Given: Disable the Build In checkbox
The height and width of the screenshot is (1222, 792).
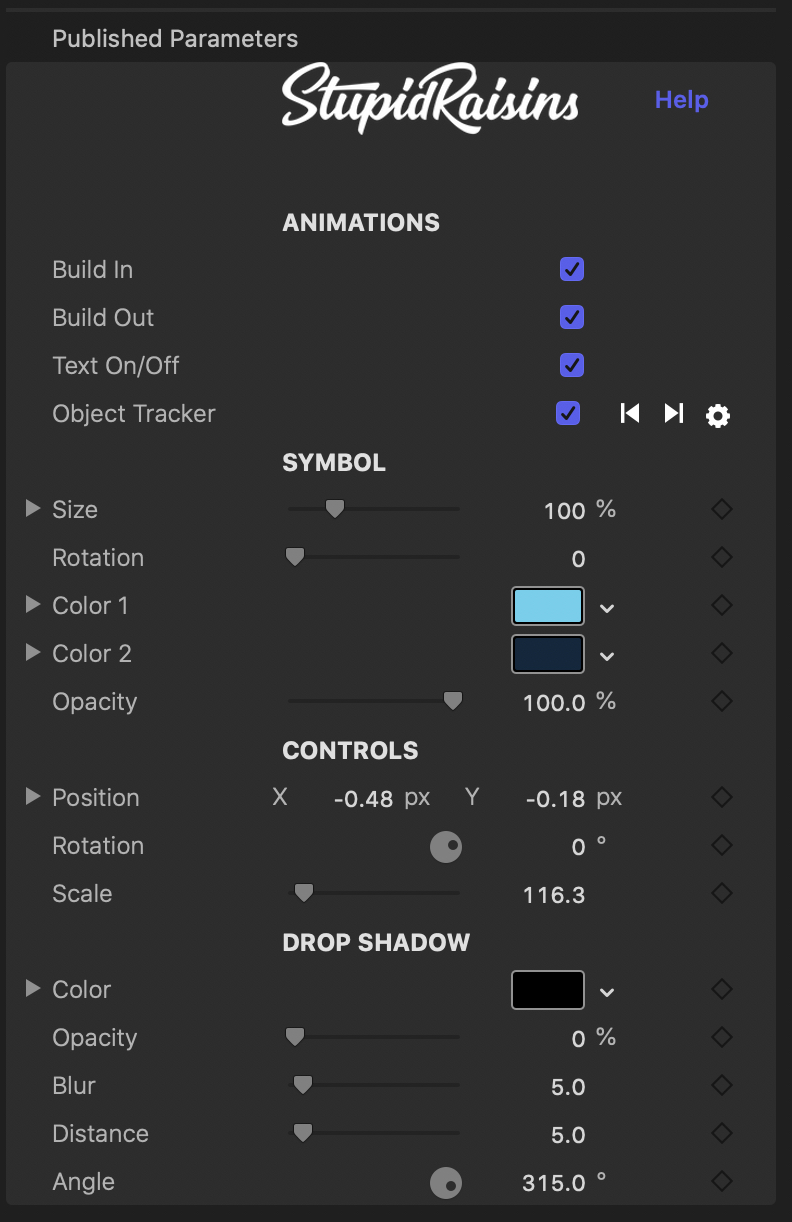Looking at the screenshot, I should [571, 269].
